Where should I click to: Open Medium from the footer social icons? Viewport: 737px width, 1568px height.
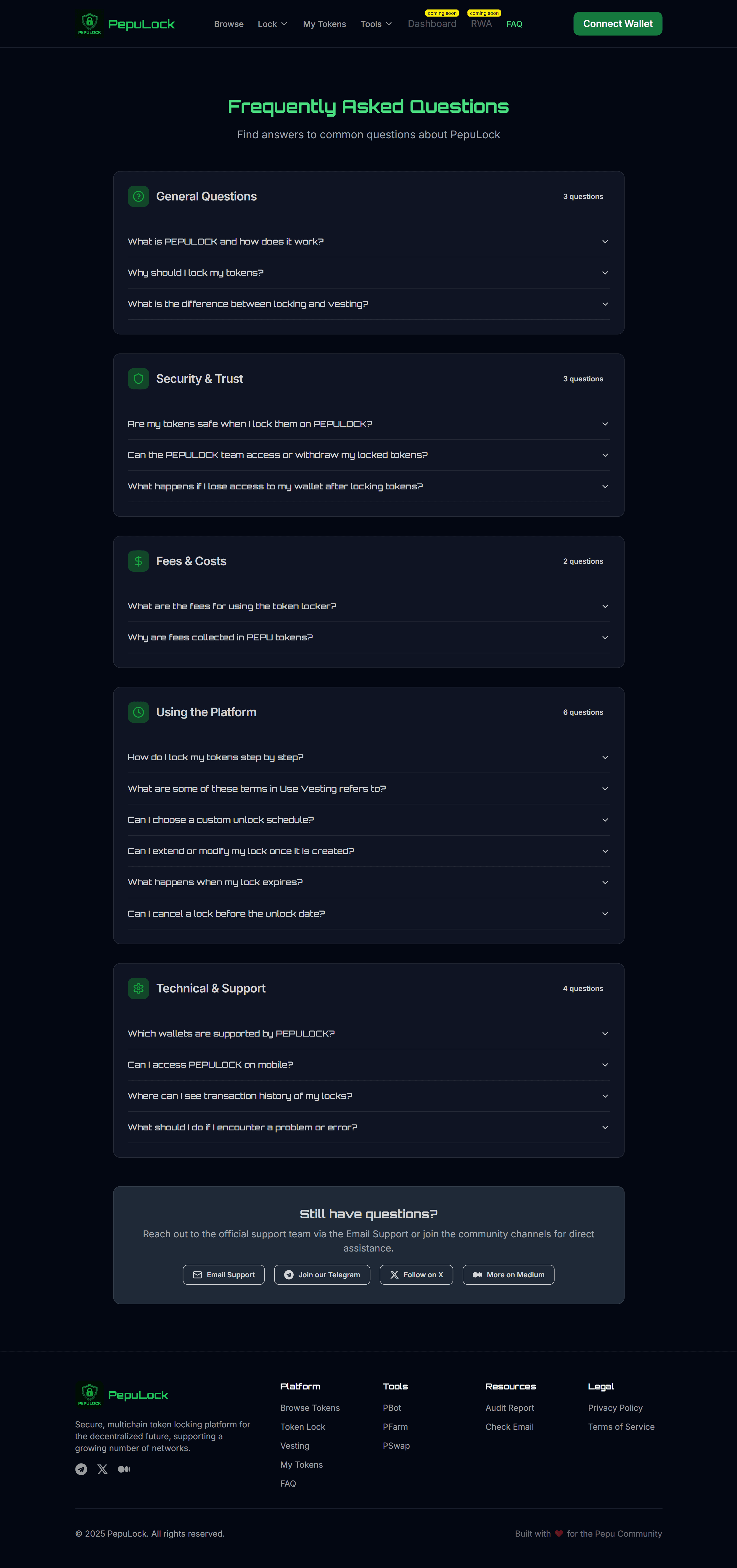coord(124,1469)
